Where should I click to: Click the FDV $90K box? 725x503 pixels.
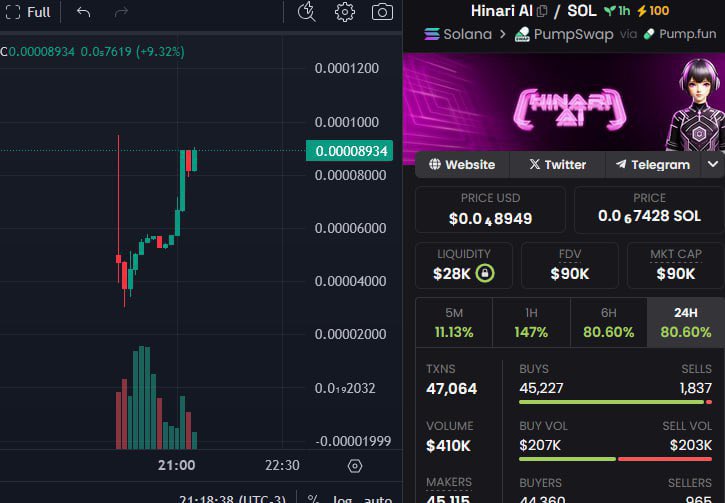(x=570, y=265)
